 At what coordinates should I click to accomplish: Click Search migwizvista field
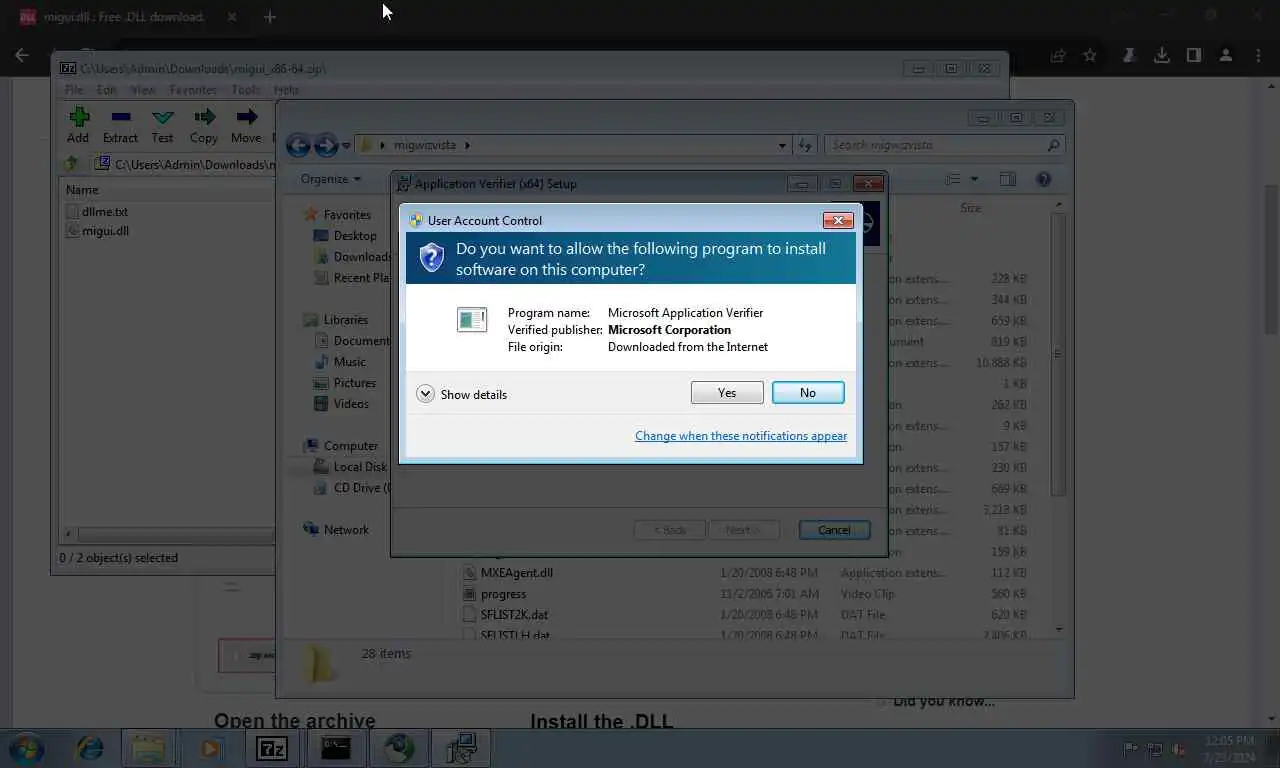pyautogui.click(x=945, y=145)
